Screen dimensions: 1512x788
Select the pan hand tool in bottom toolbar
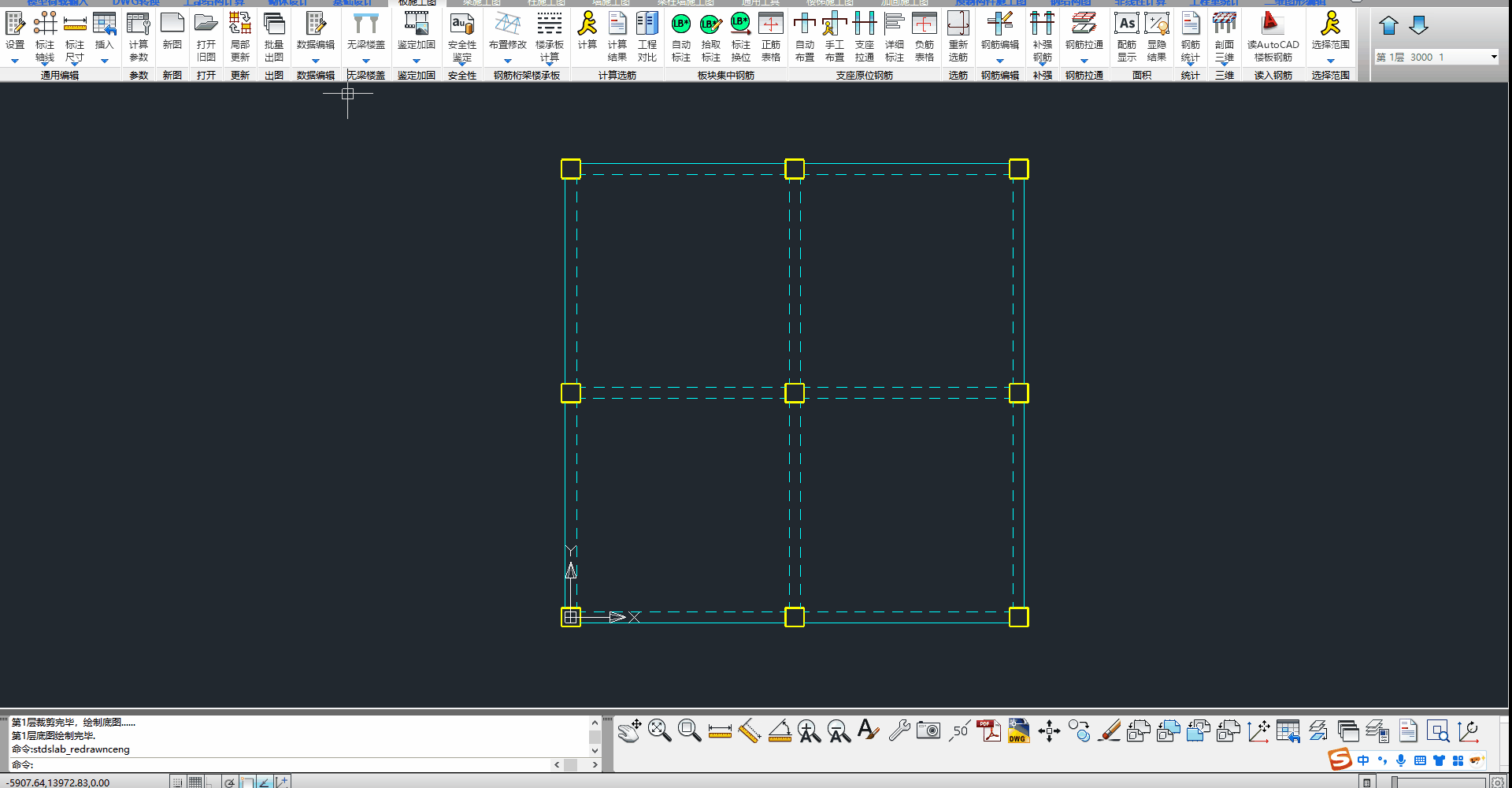point(629,731)
